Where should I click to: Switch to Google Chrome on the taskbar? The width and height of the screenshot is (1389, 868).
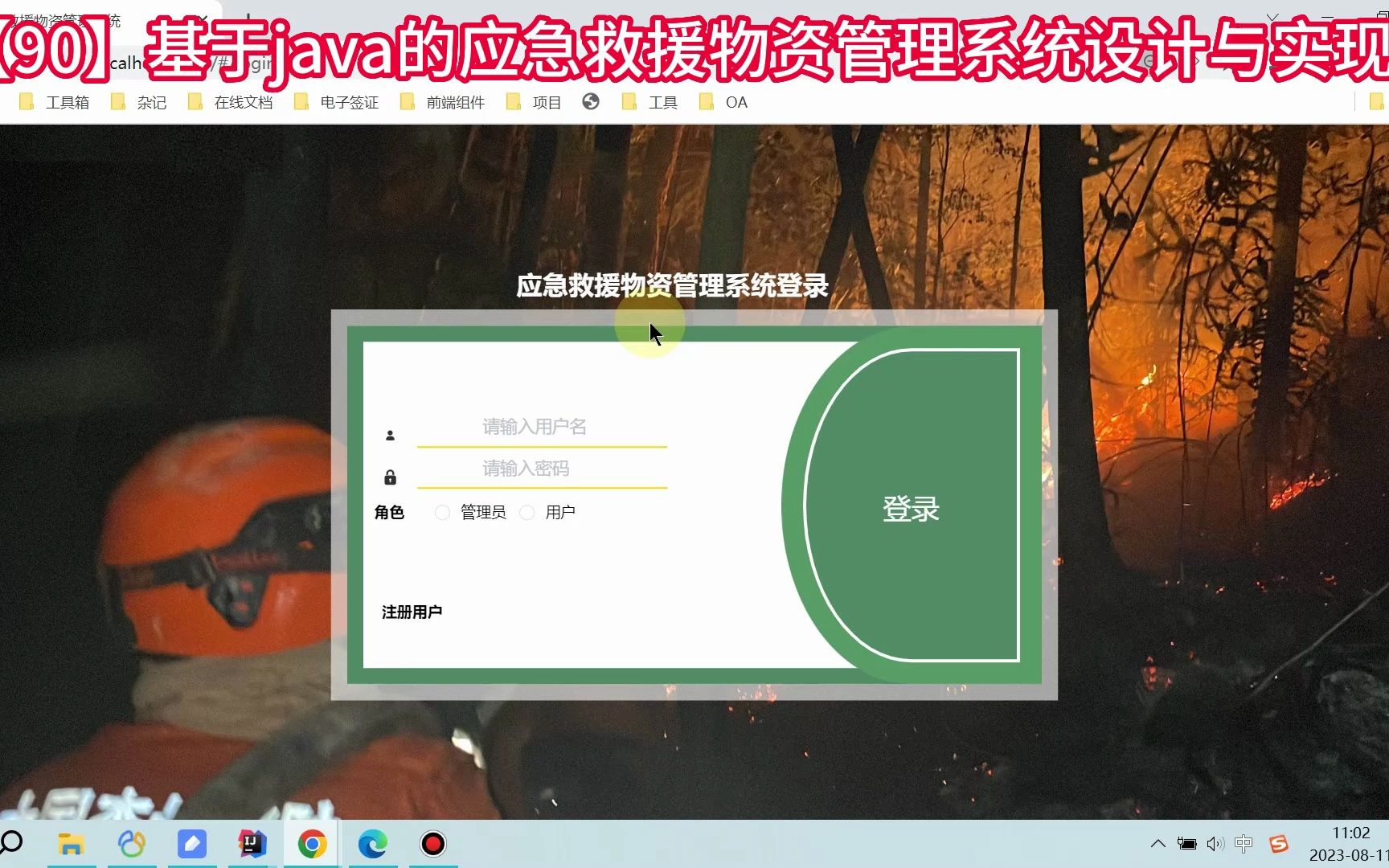pyautogui.click(x=312, y=844)
